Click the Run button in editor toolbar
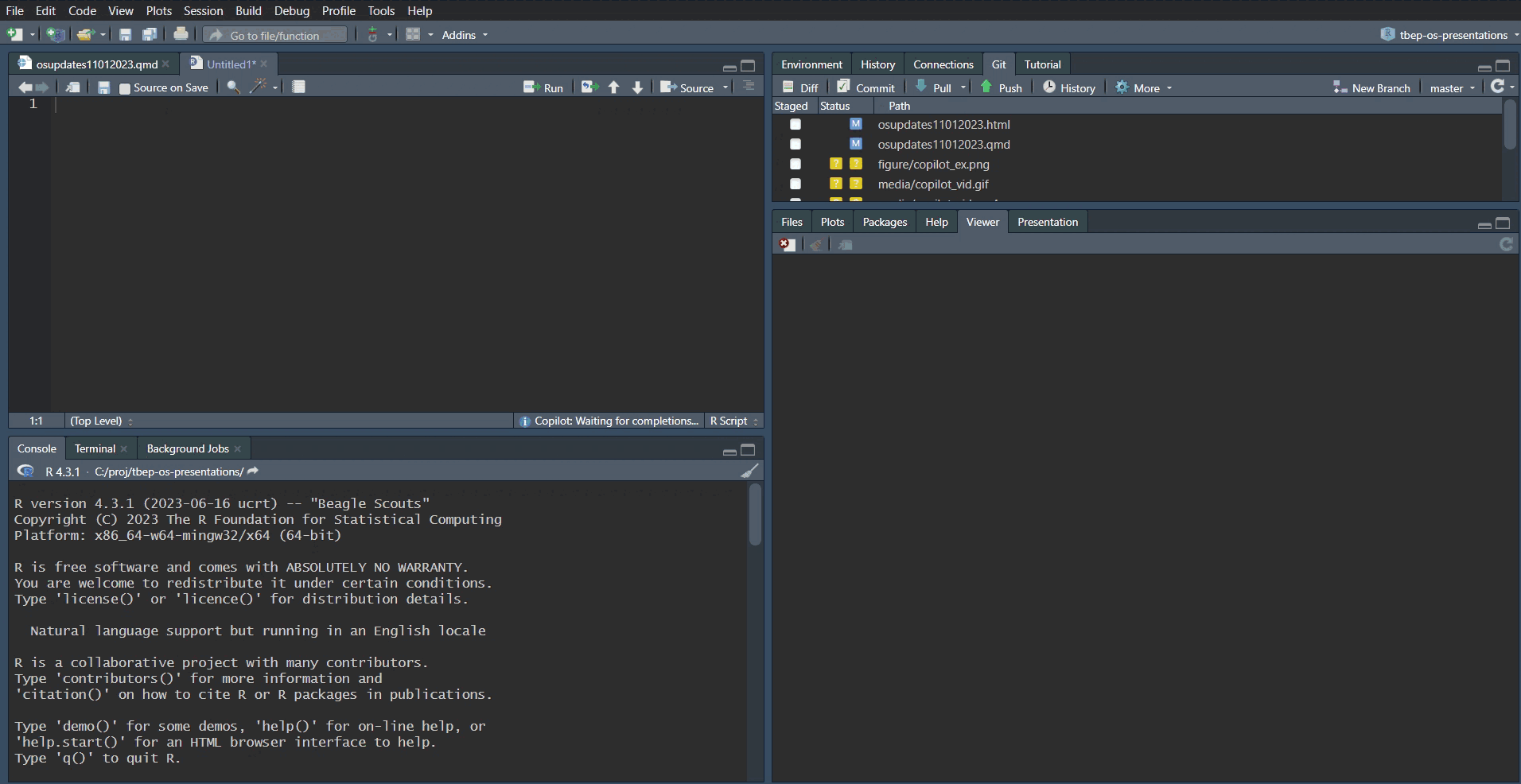Viewport: 1521px width, 784px height. point(543,87)
